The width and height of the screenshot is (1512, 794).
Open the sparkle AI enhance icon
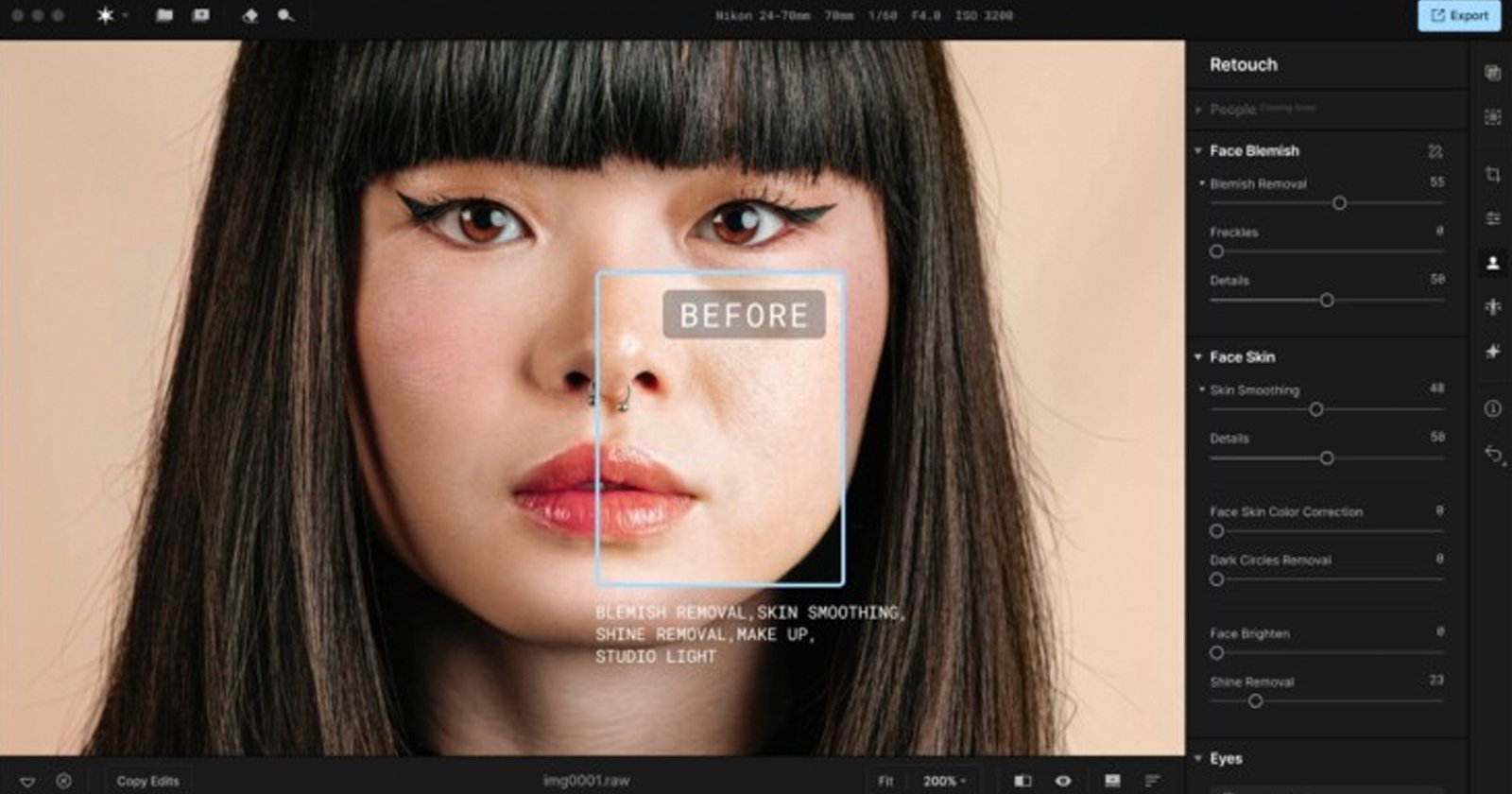tap(1493, 352)
